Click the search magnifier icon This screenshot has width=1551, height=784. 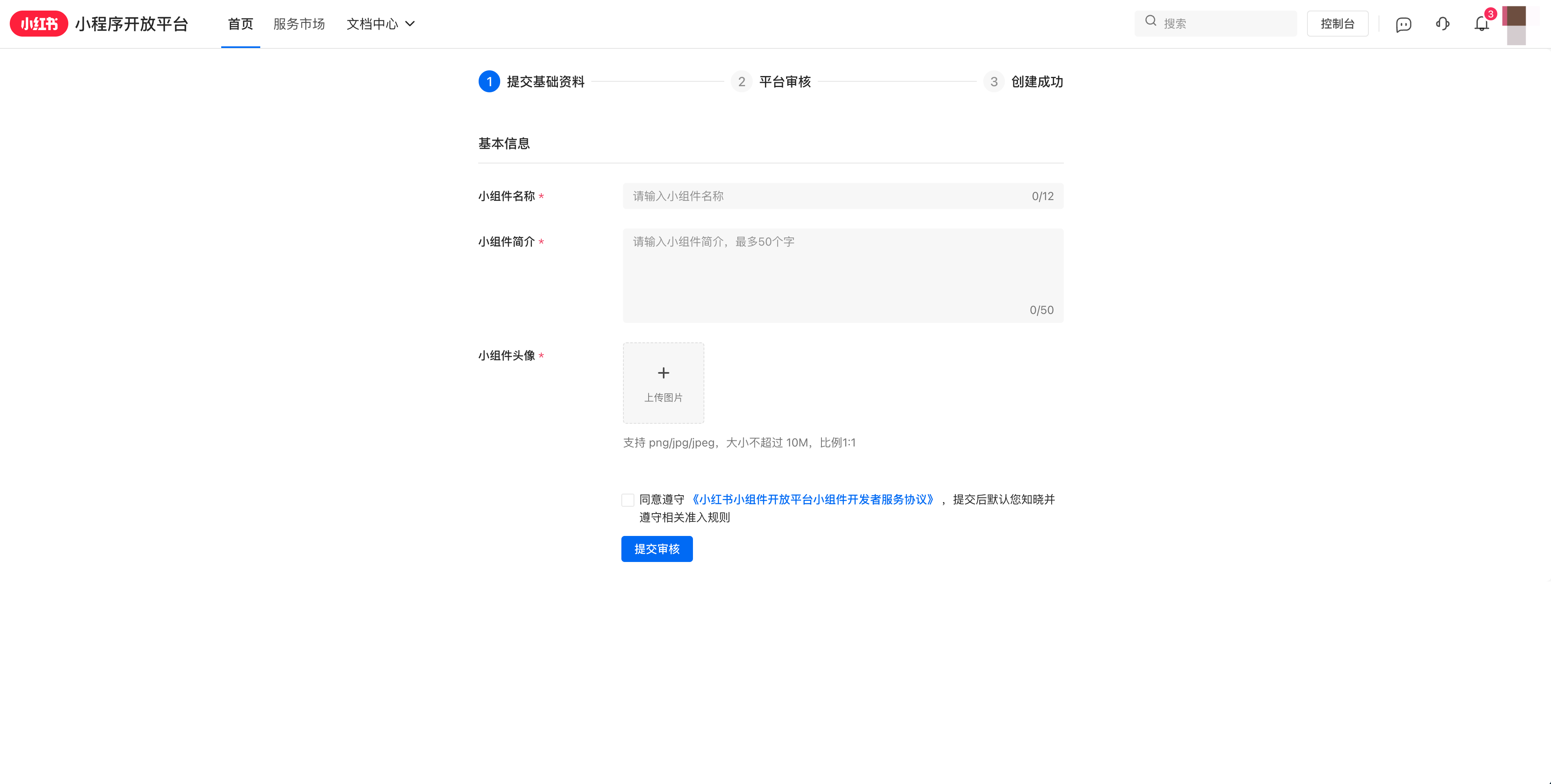coord(1150,20)
